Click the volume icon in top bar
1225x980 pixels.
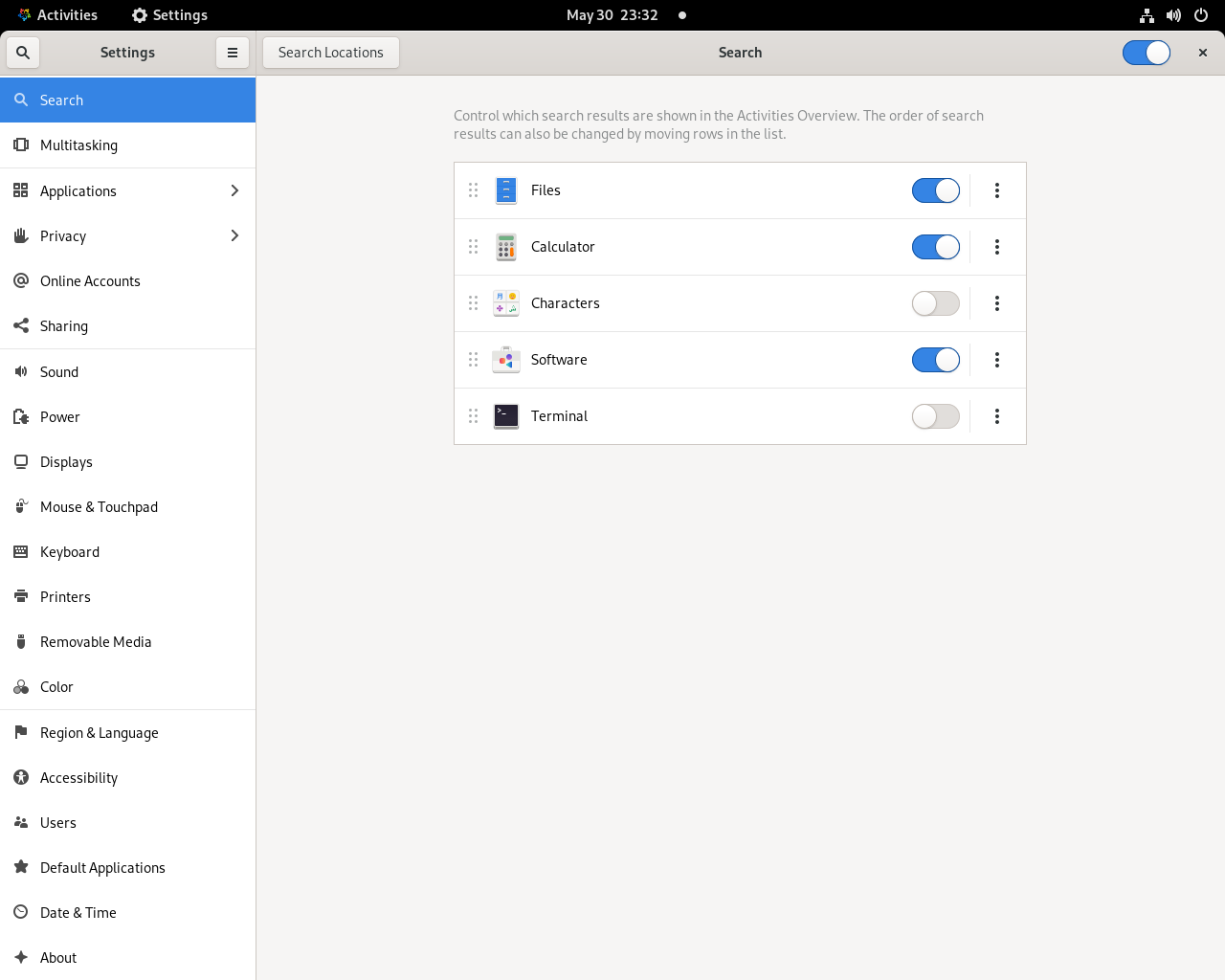[1173, 15]
